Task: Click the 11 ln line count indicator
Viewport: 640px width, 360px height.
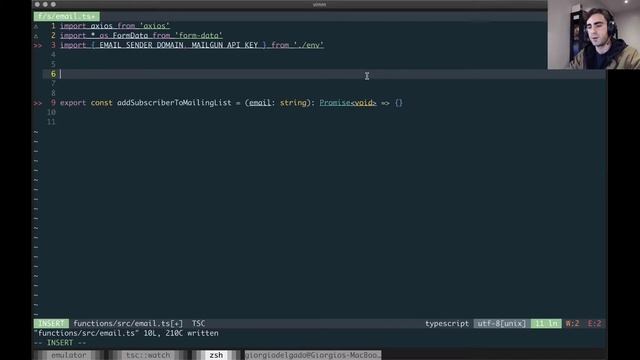Action: [546, 324]
